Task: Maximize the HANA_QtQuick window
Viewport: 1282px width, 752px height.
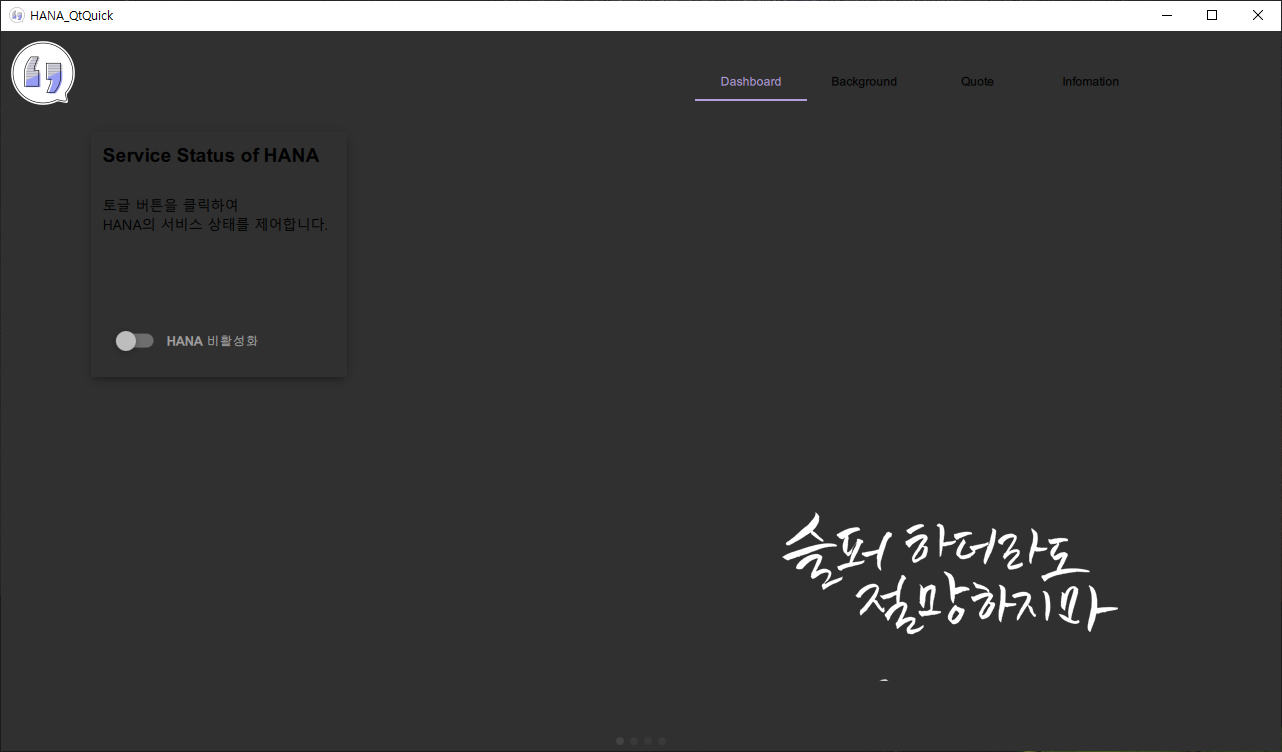Action: 1212,15
